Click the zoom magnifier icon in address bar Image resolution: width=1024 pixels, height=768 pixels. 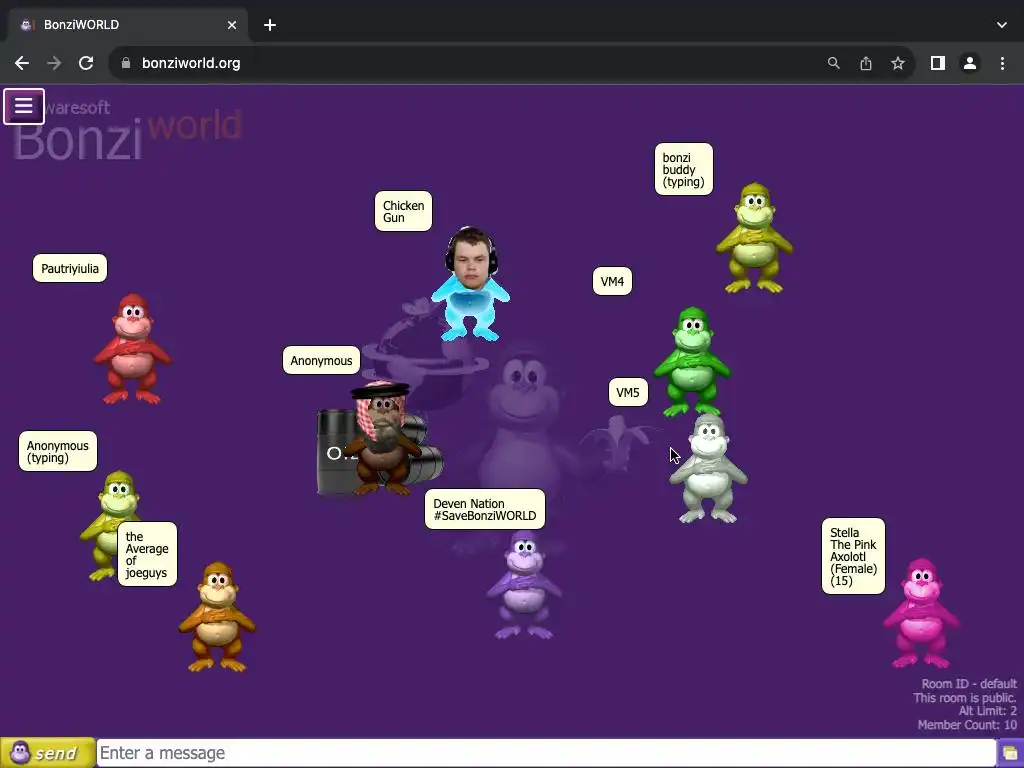pyautogui.click(x=833, y=63)
